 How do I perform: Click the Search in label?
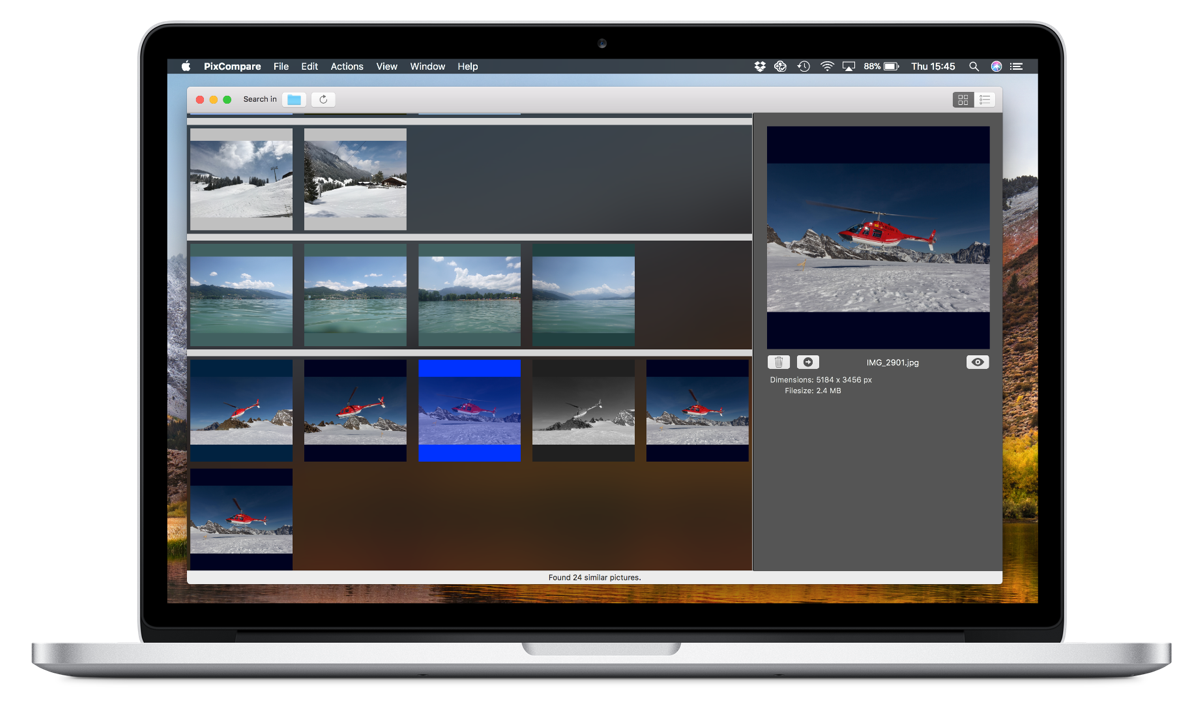(260, 99)
